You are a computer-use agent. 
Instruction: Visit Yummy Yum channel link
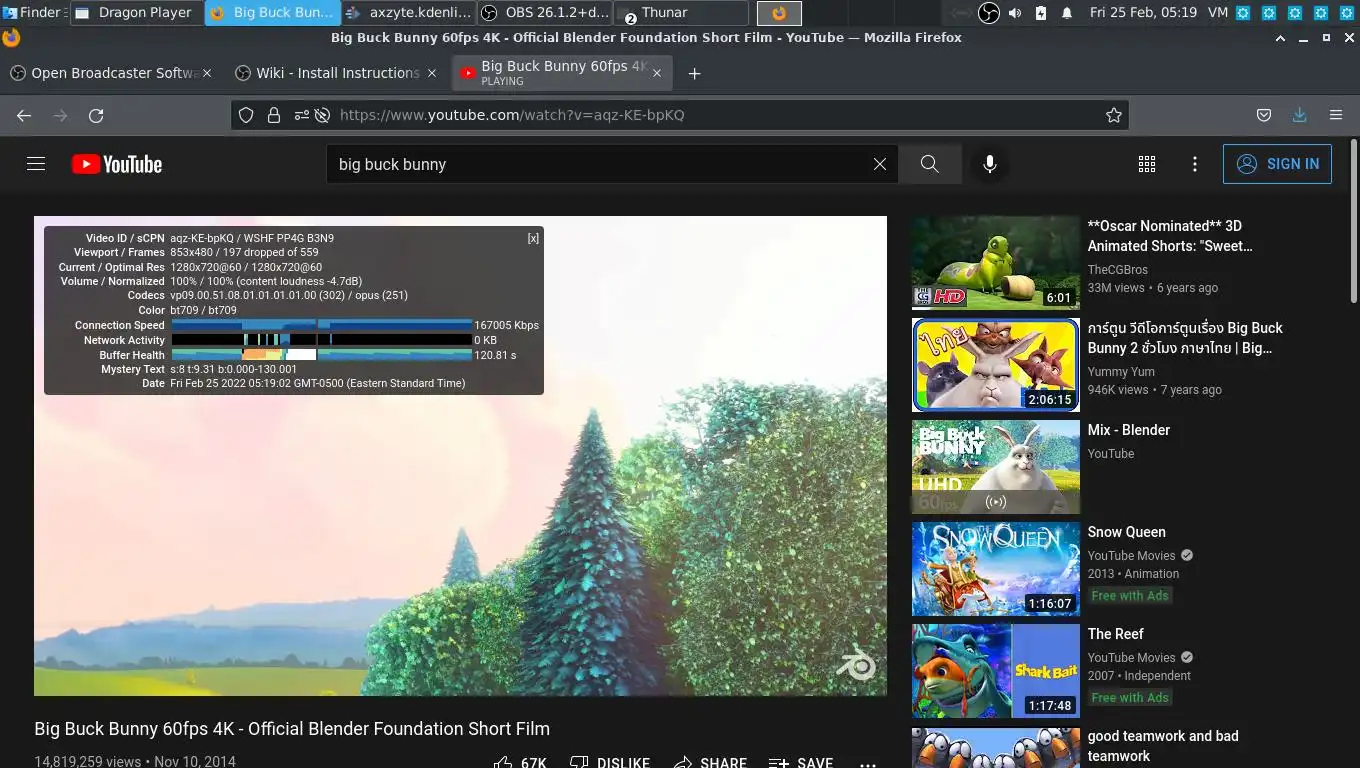pos(1121,372)
